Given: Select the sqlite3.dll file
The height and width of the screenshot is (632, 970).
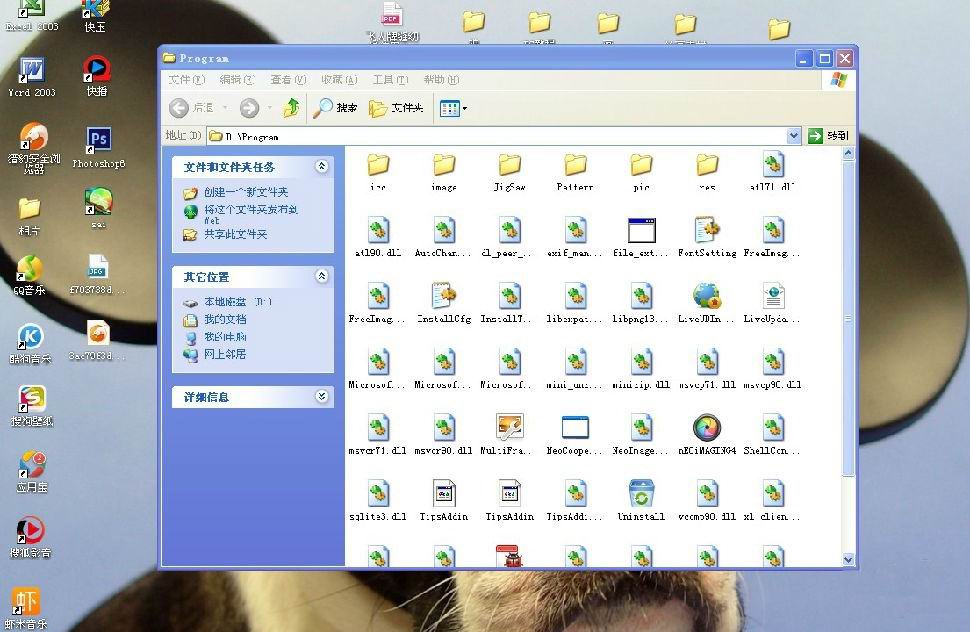Looking at the screenshot, I should click(378, 494).
